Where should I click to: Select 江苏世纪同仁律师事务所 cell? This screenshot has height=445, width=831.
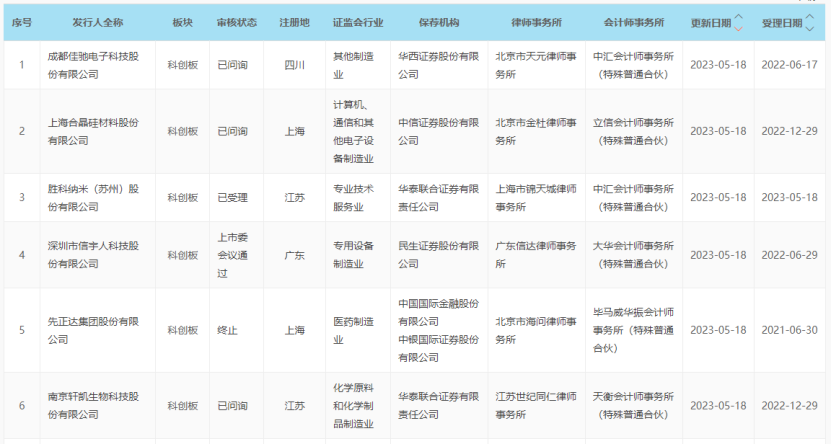click(x=536, y=406)
